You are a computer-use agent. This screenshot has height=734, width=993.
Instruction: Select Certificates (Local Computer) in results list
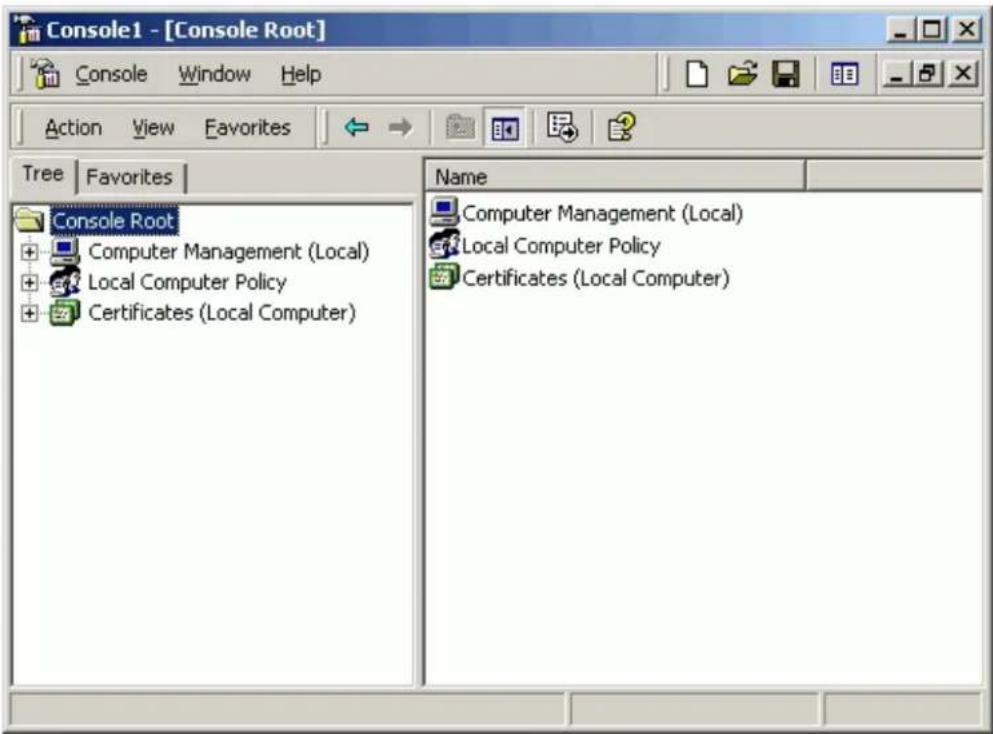point(596,278)
